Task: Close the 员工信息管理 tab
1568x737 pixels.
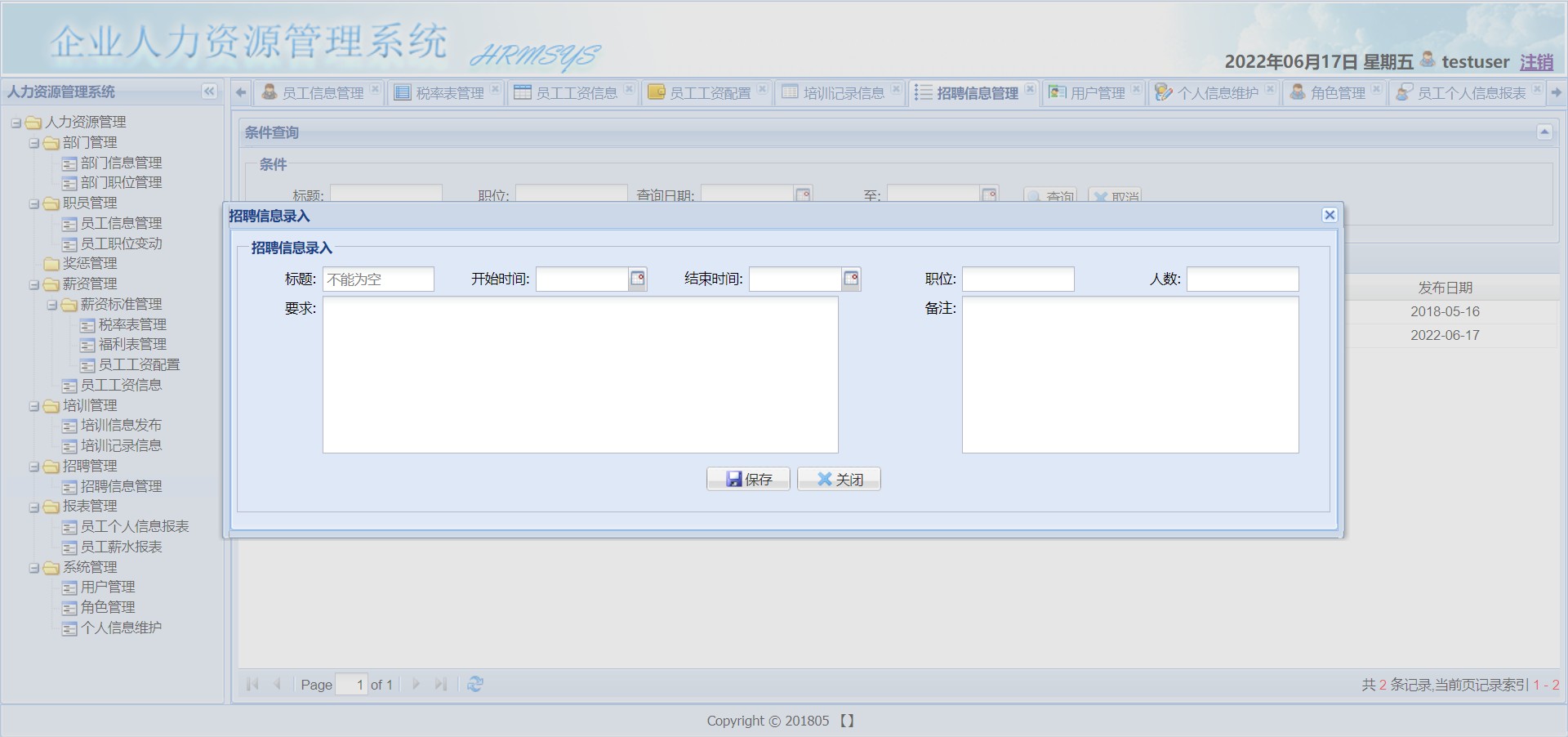Action: pyautogui.click(x=375, y=89)
